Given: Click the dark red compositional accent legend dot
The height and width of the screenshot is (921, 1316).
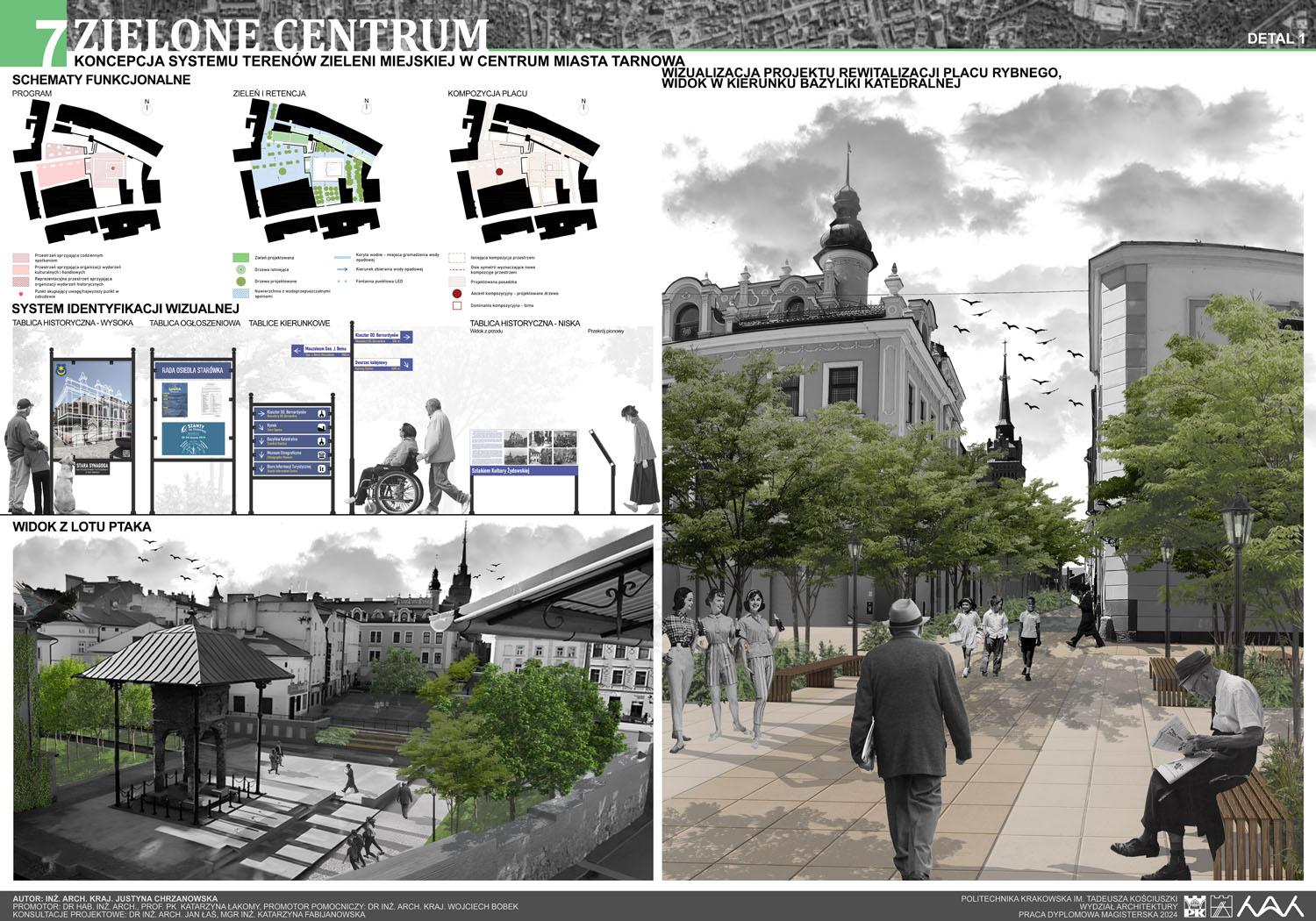Looking at the screenshot, I should tap(456, 294).
